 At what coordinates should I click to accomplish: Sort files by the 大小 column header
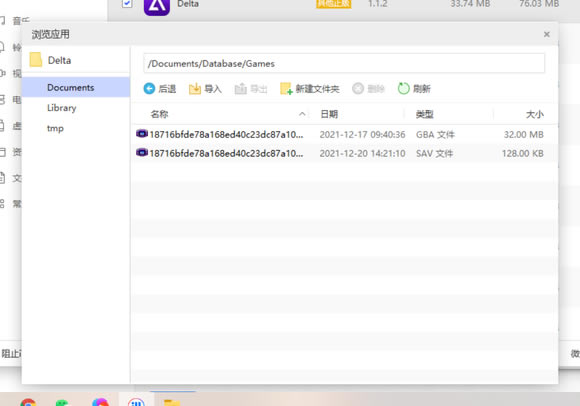tap(535, 114)
